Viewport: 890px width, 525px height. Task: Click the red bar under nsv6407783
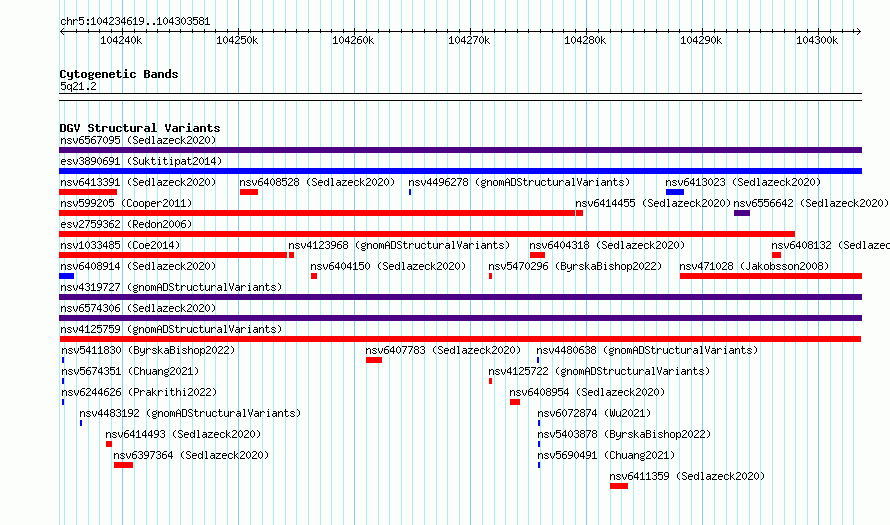373,360
